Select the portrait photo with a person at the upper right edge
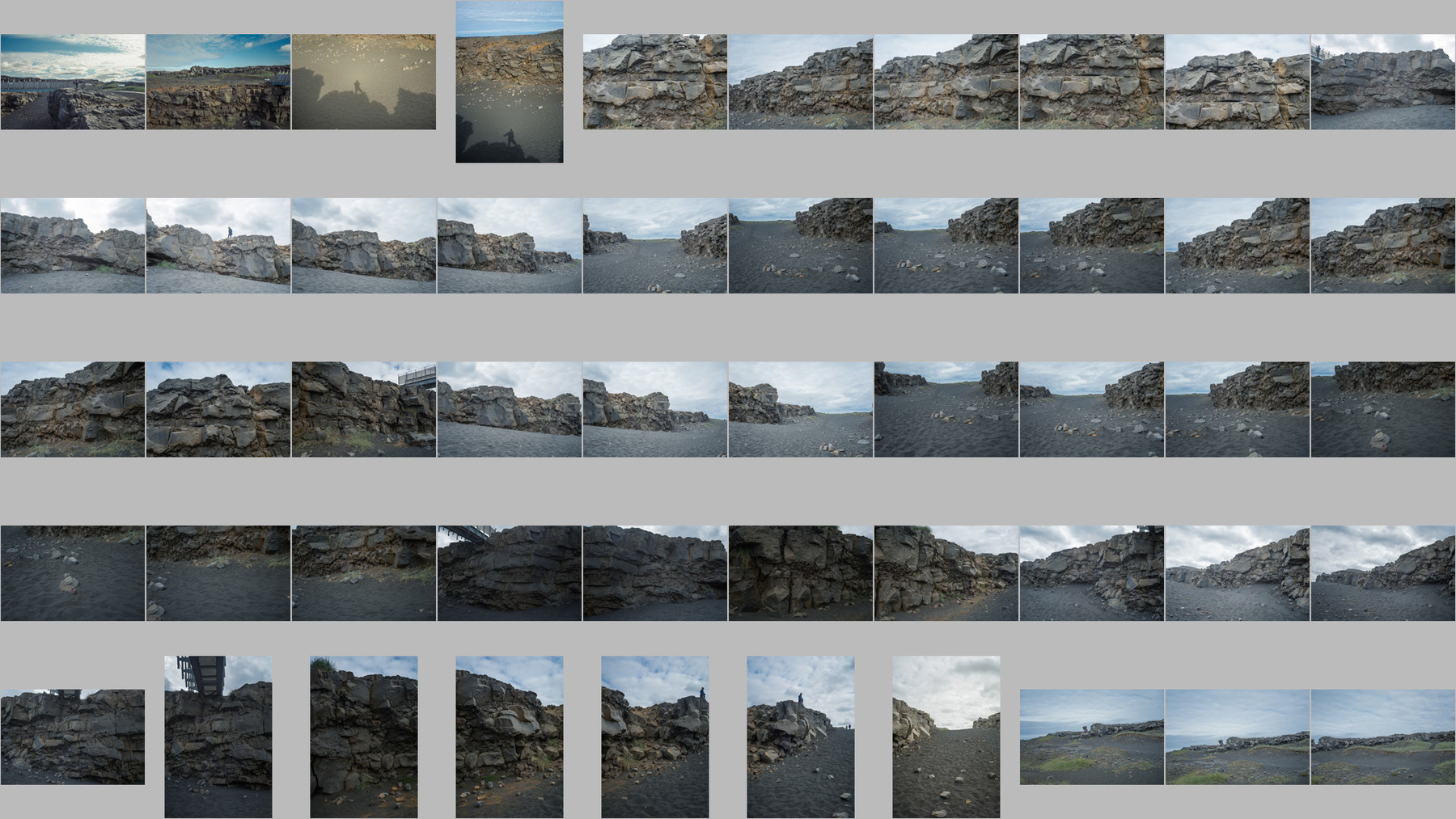The height and width of the screenshot is (819, 1456). [x=655, y=737]
